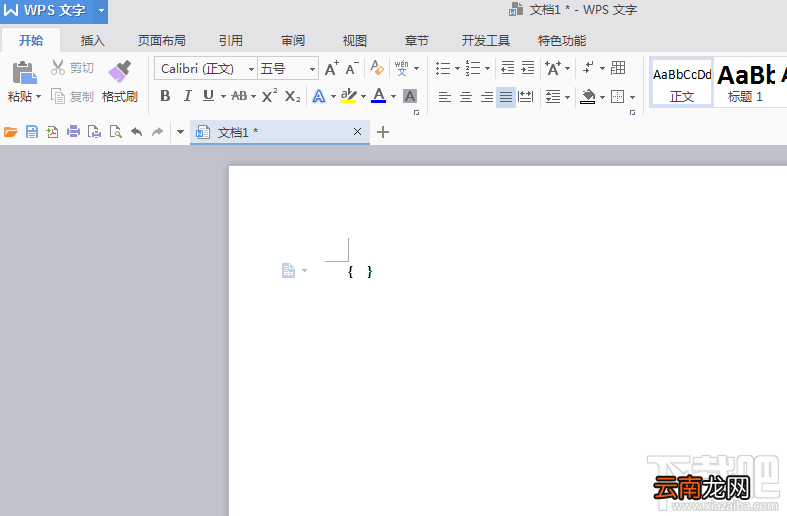The height and width of the screenshot is (516, 787).
Task: Toggle Underline formatting
Action: (208, 96)
